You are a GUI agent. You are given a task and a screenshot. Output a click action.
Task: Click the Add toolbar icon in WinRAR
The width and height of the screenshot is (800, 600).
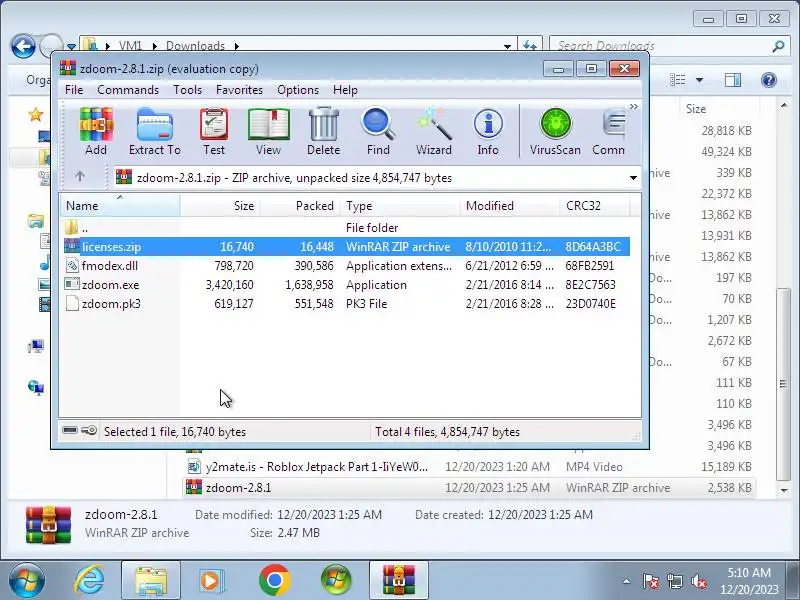(96, 131)
